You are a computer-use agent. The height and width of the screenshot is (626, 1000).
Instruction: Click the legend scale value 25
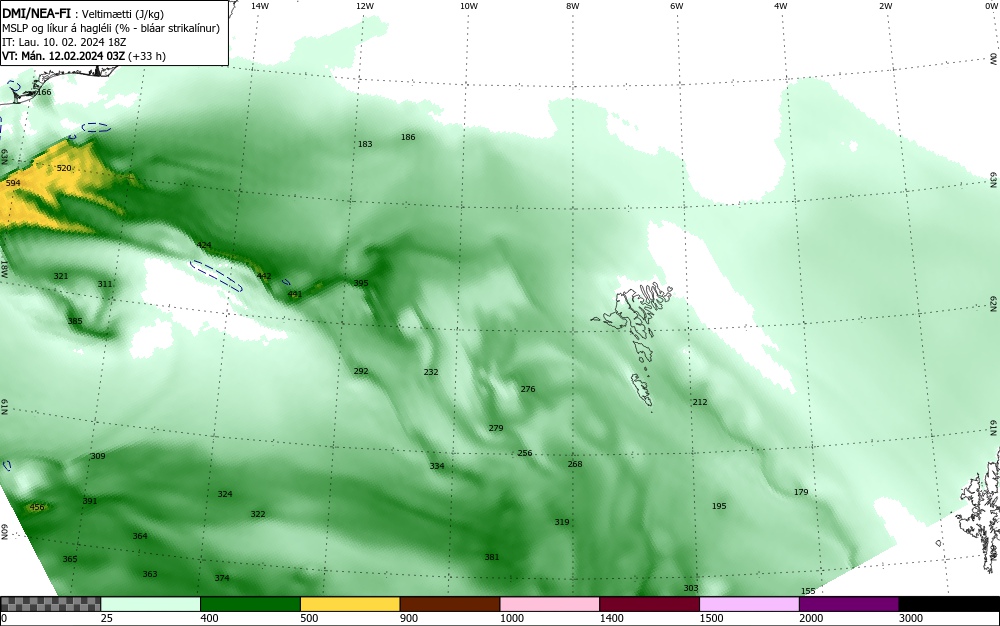tap(107, 618)
